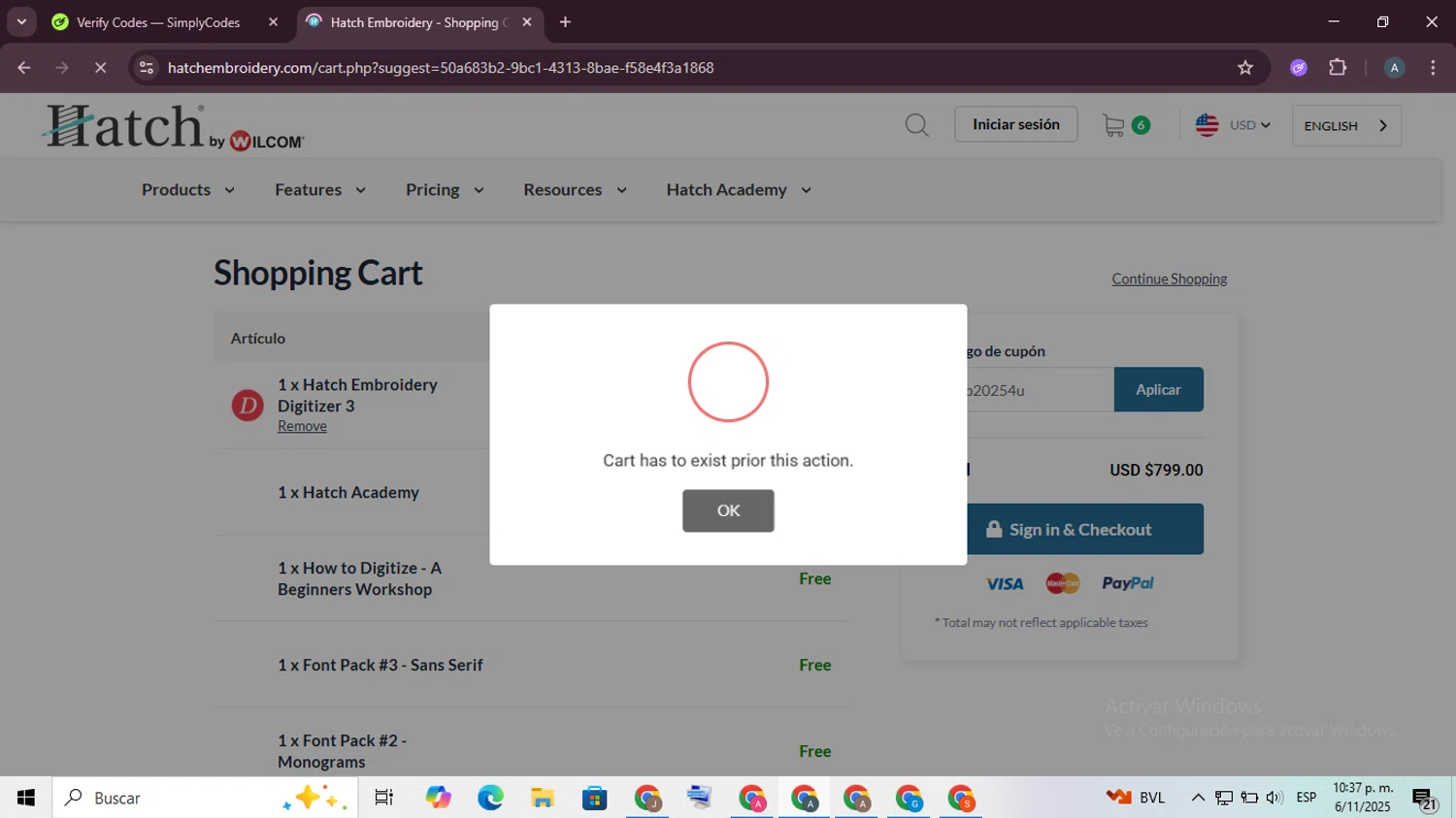The image size is (1456, 818).
Task: Open the ENGLISH language selector
Action: 1346,126
